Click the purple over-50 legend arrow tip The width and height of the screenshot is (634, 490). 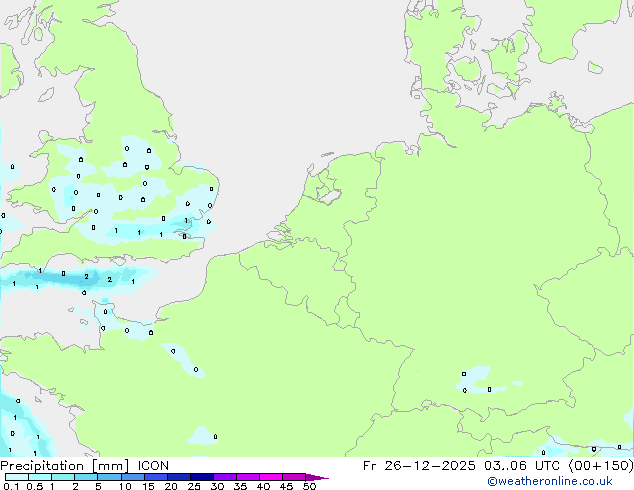[317, 477]
